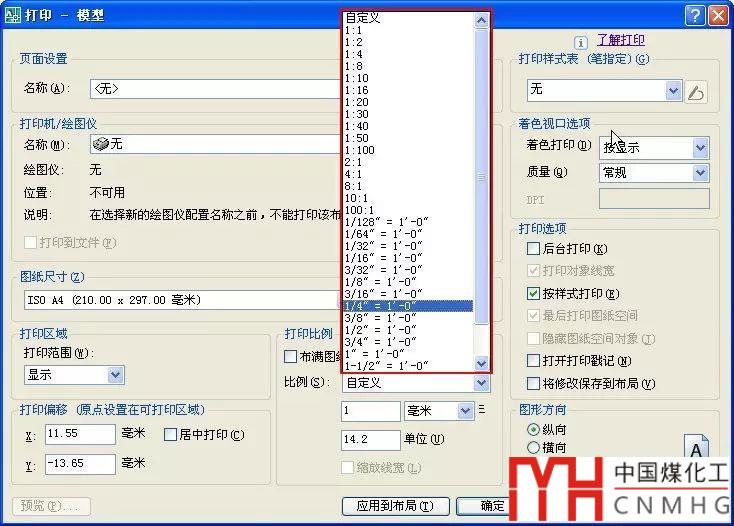Choose scale 1:40 in the list
The image size is (734, 526).
pos(408,126)
